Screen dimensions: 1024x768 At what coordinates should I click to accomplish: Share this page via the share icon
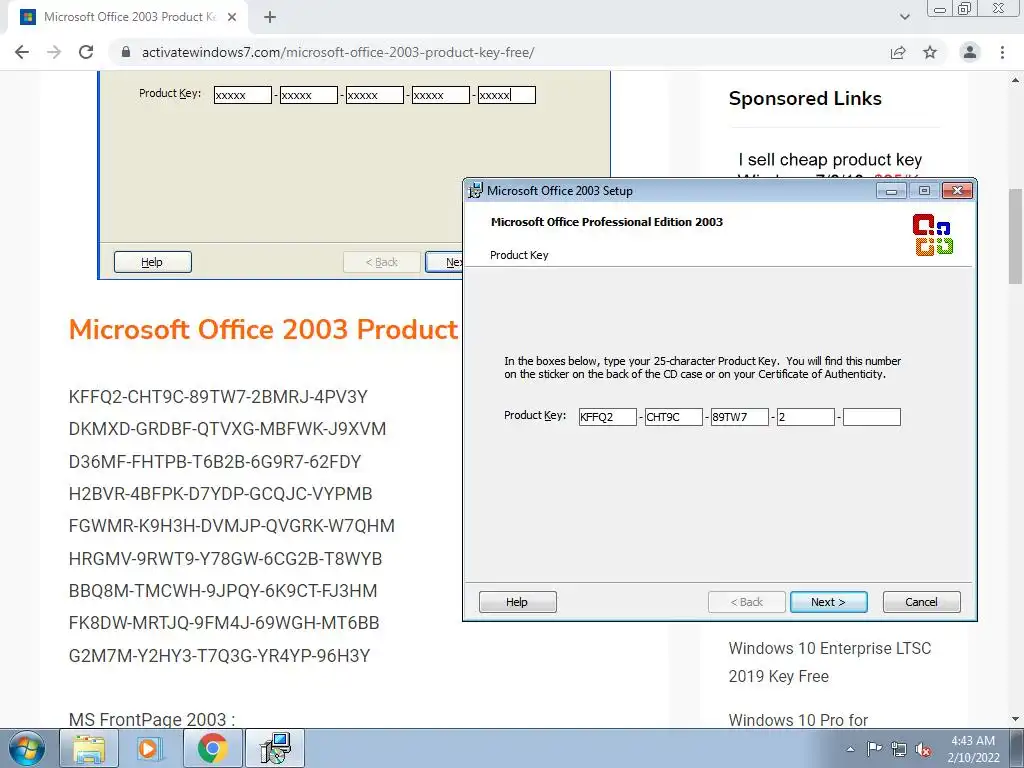[x=898, y=52]
